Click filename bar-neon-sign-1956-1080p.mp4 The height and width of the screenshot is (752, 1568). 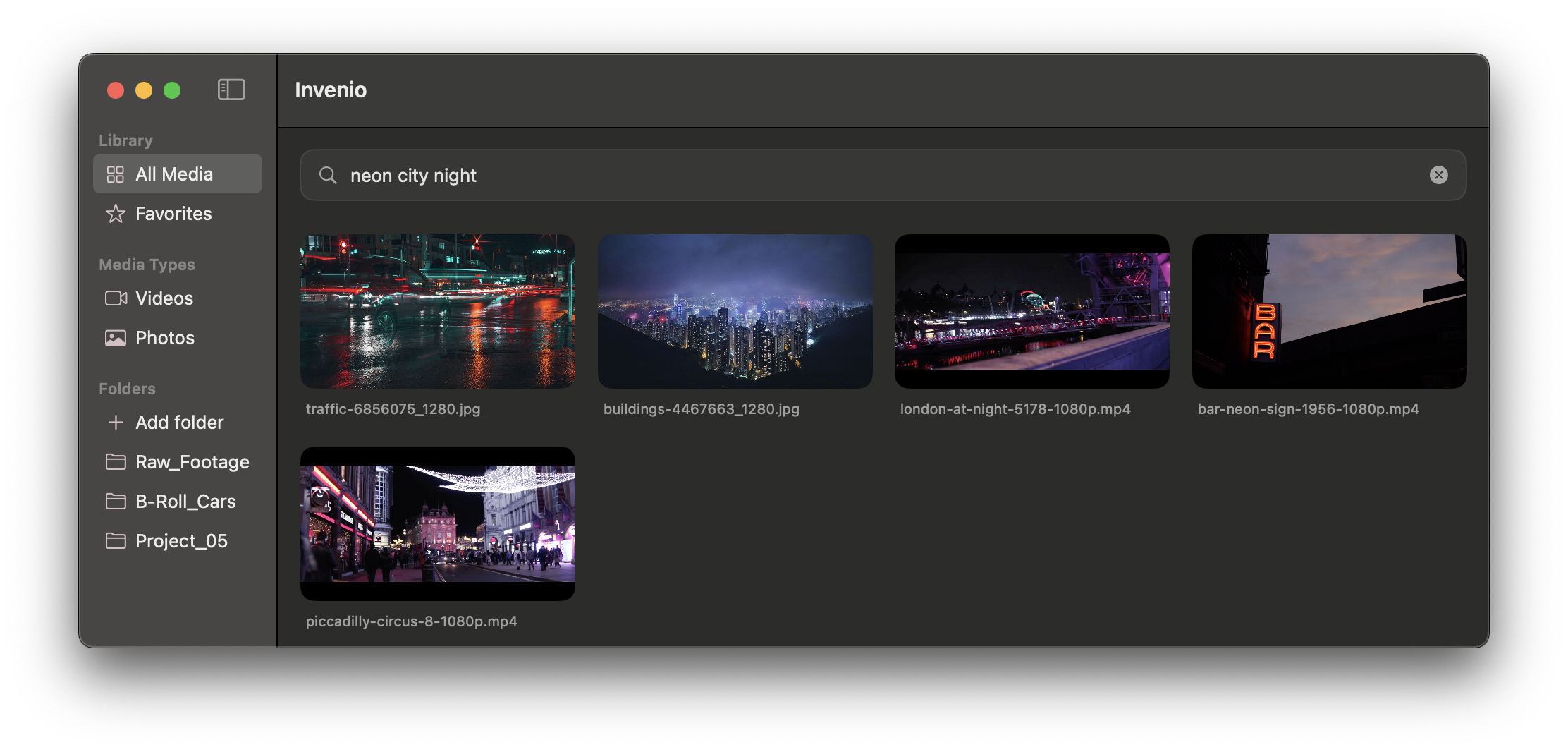[1309, 409]
